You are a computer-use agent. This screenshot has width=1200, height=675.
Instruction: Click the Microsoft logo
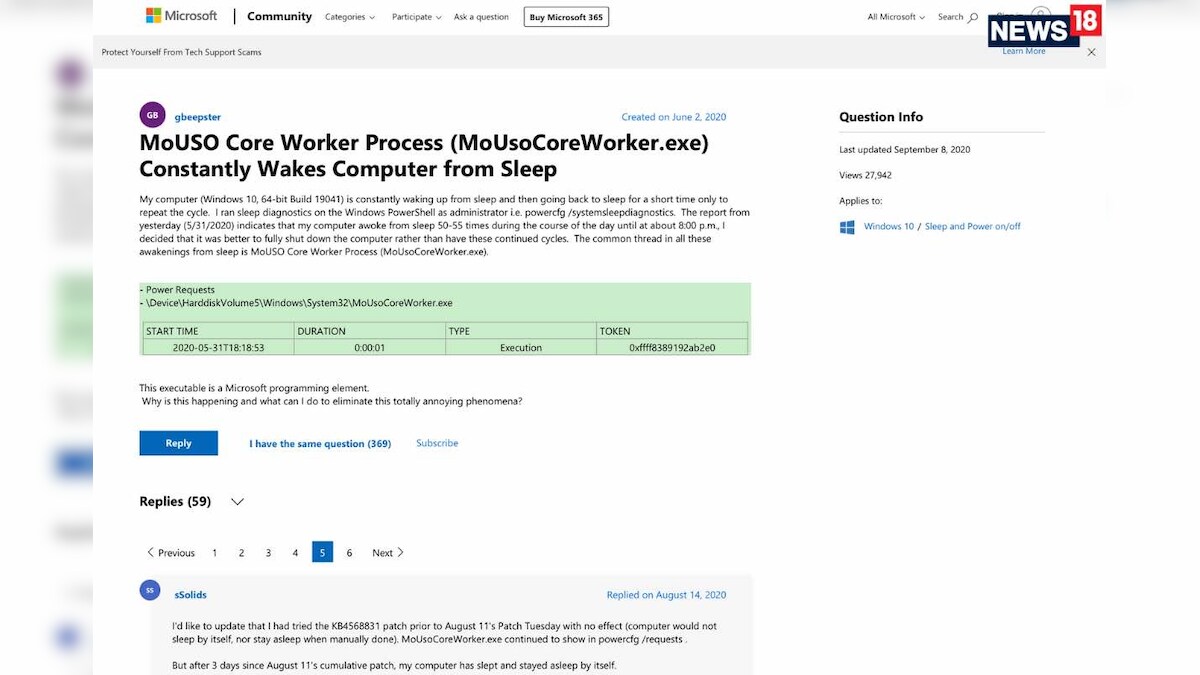[x=181, y=16]
